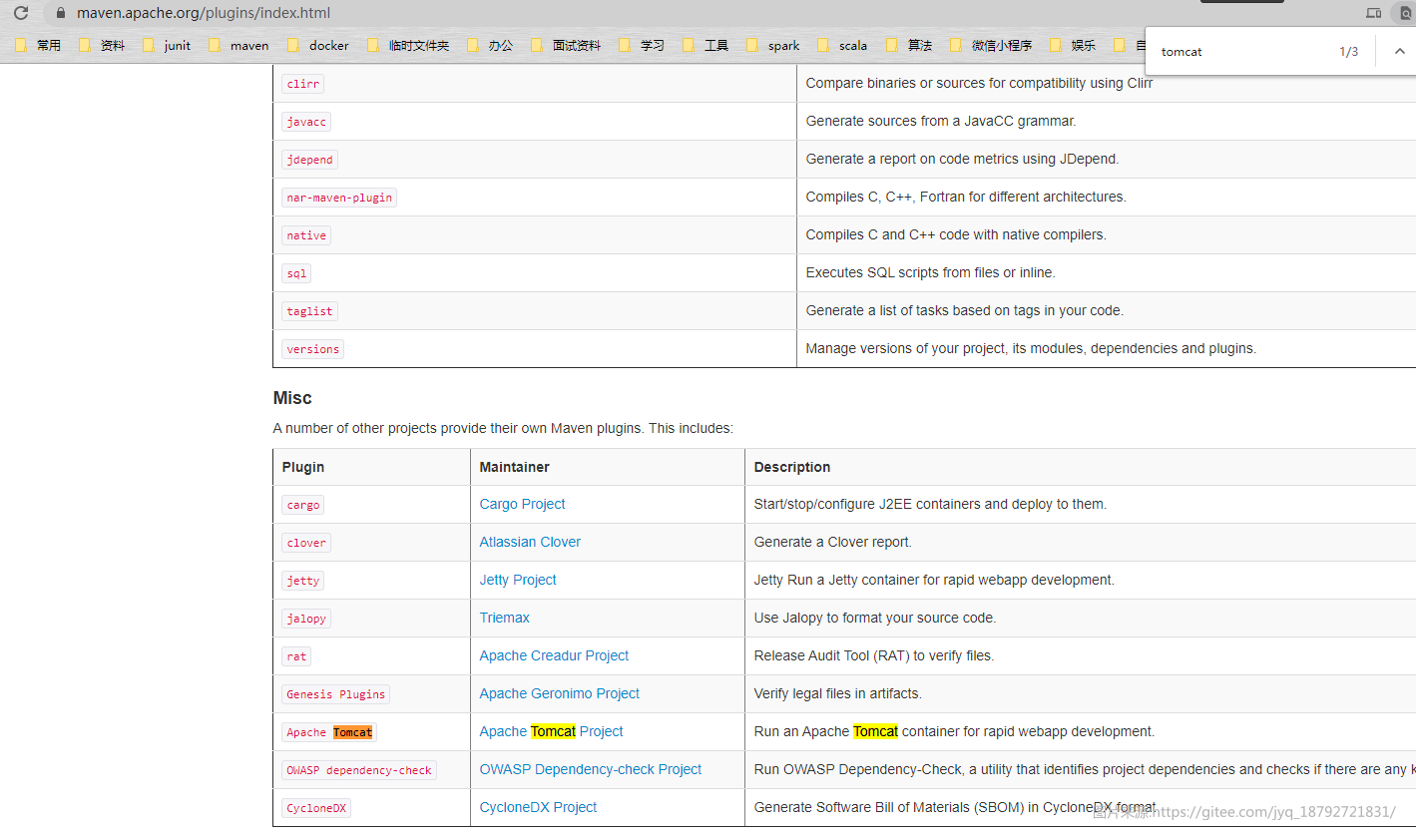Open the scala bookmark folder
Image resolution: width=1416 pixels, height=840 pixels.
(843, 45)
